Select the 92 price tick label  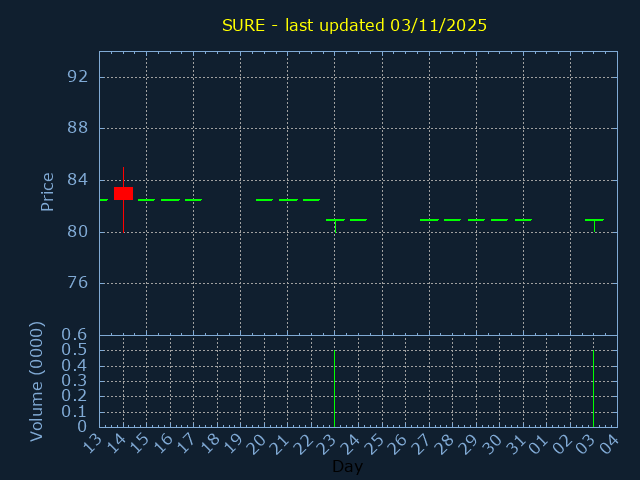(x=78, y=76)
